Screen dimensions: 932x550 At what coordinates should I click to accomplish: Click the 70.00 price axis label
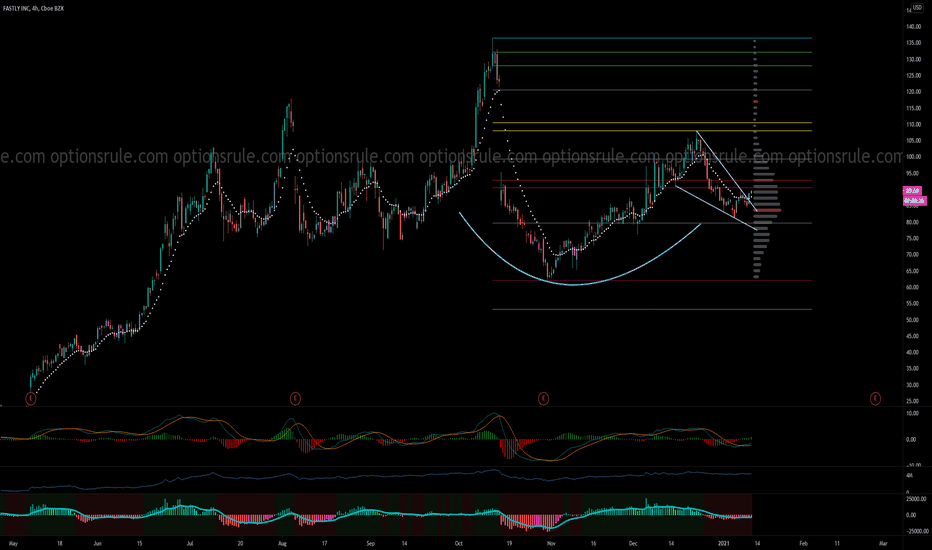(x=914, y=254)
